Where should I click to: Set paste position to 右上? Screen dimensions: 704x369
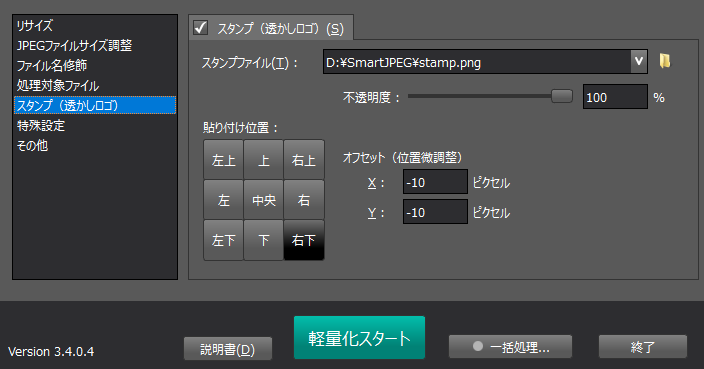point(304,160)
